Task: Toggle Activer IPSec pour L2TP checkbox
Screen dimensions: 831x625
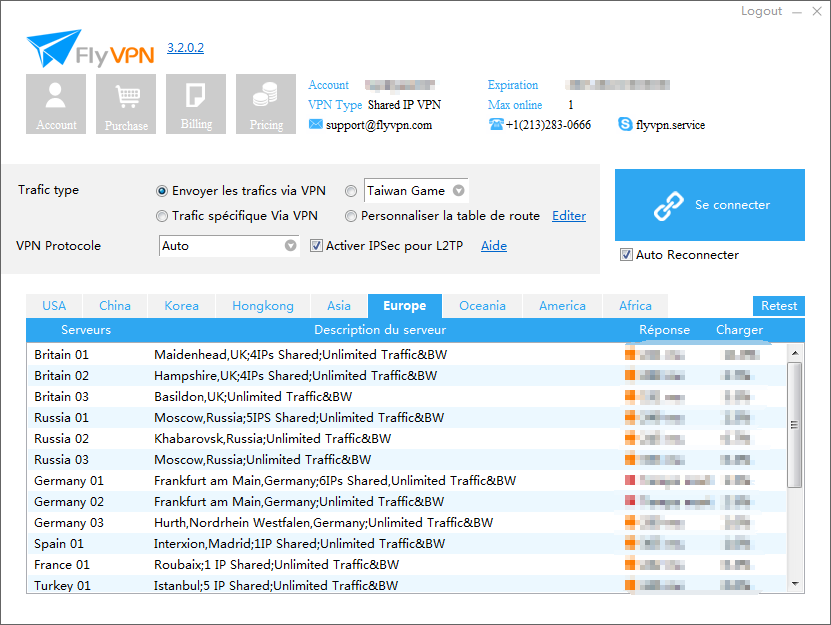Action: 316,245
